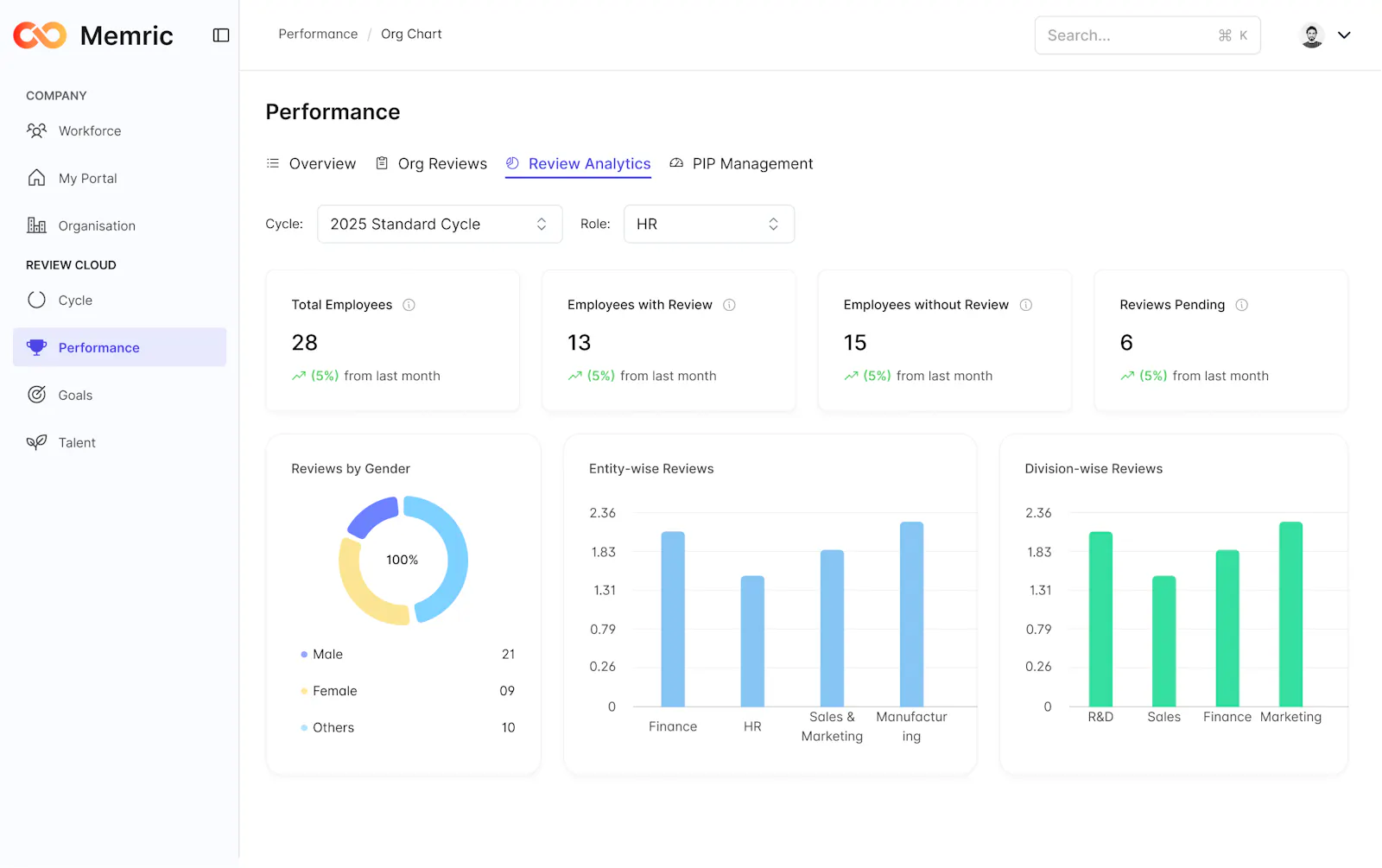The height and width of the screenshot is (868, 1382).
Task: Open the Cycle dropdown showing 2025 Standard Cycle
Action: (x=440, y=224)
